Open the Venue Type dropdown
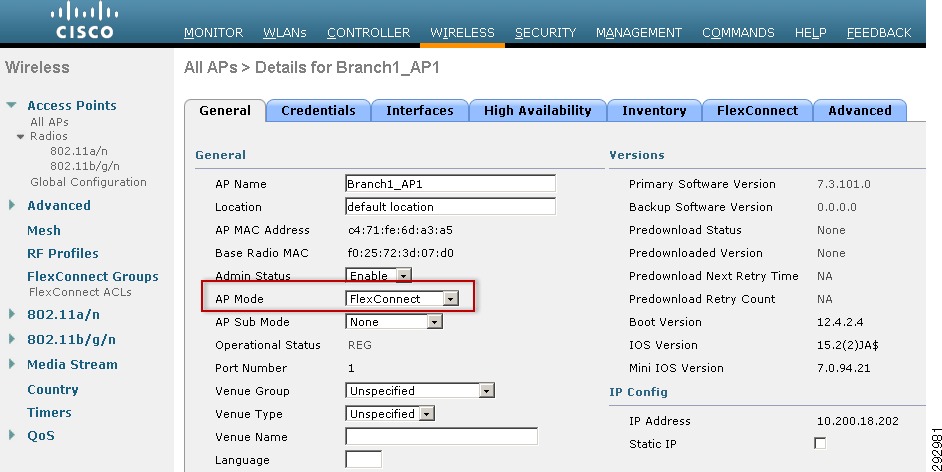942x472 pixels. (x=390, y=414)
